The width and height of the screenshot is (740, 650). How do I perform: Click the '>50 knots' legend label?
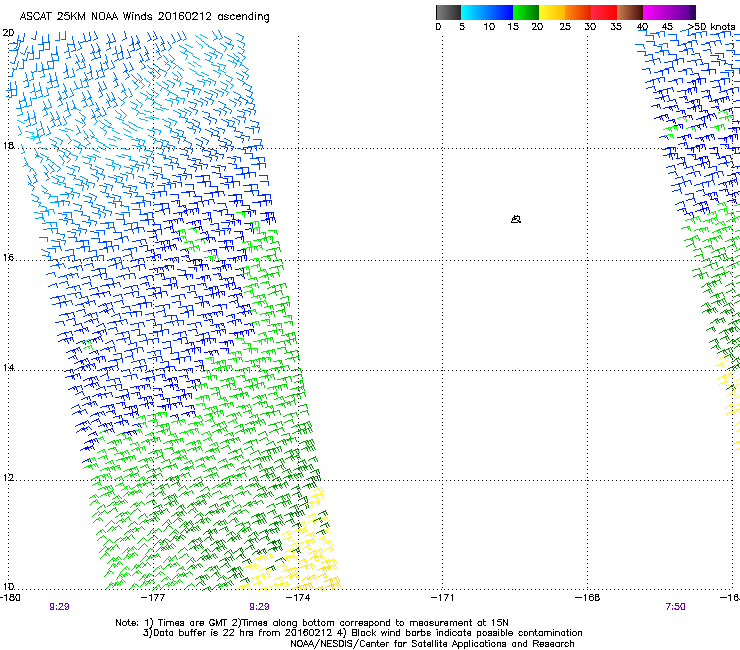coord(711,27)
